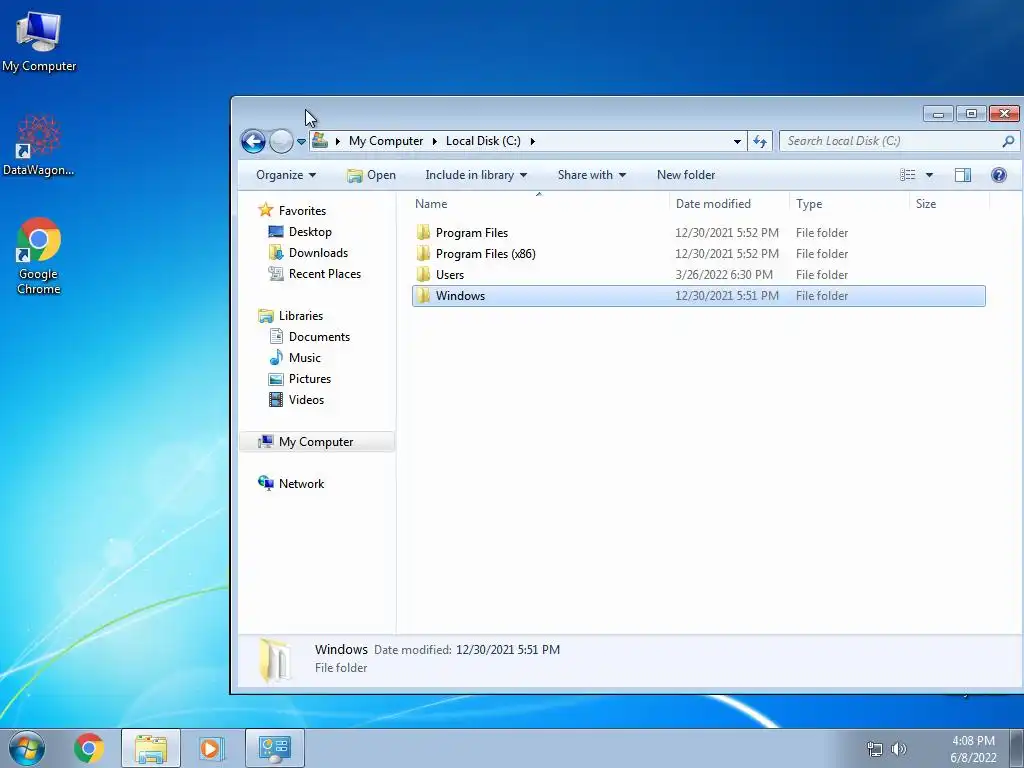Select Libraries in navigation pane
This screenshot has height=768, width=1024.
(300, 315)
